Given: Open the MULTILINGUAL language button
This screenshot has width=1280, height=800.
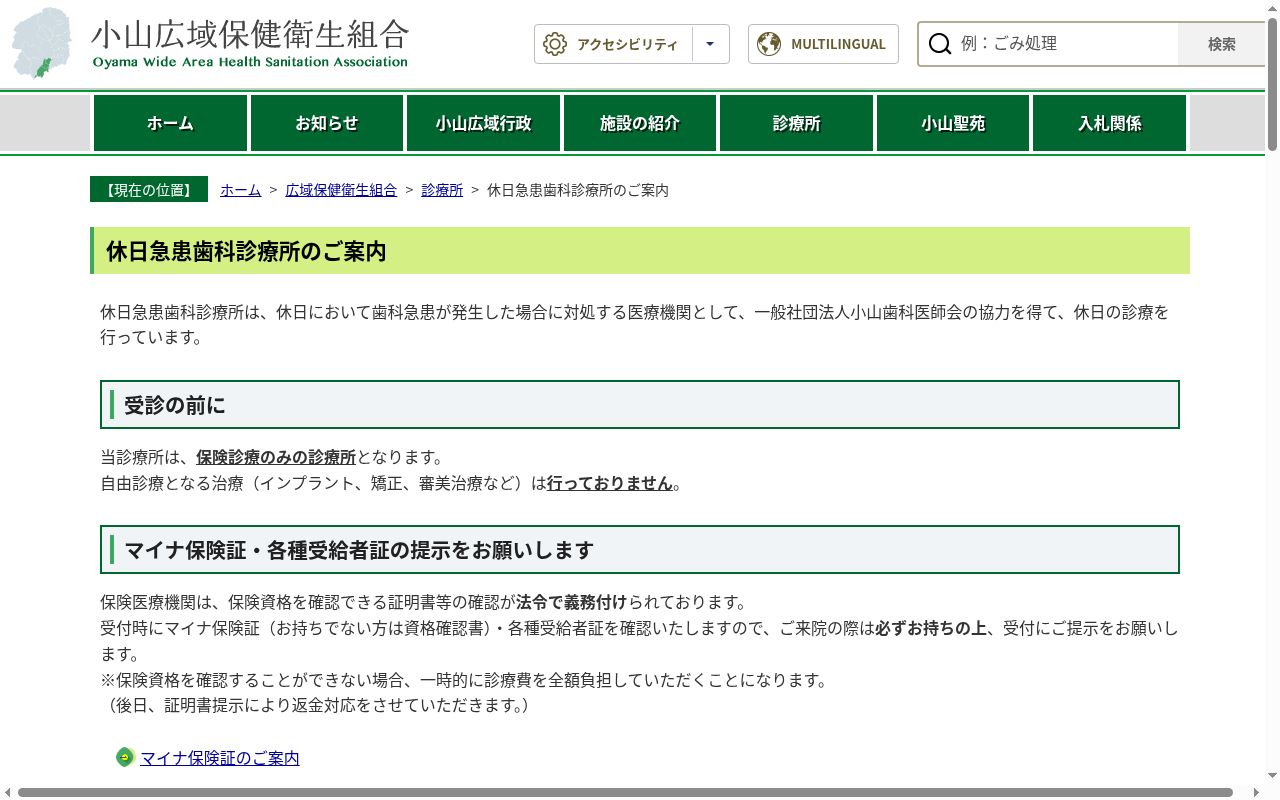Looking at the screenshot, I should [823, 44].
